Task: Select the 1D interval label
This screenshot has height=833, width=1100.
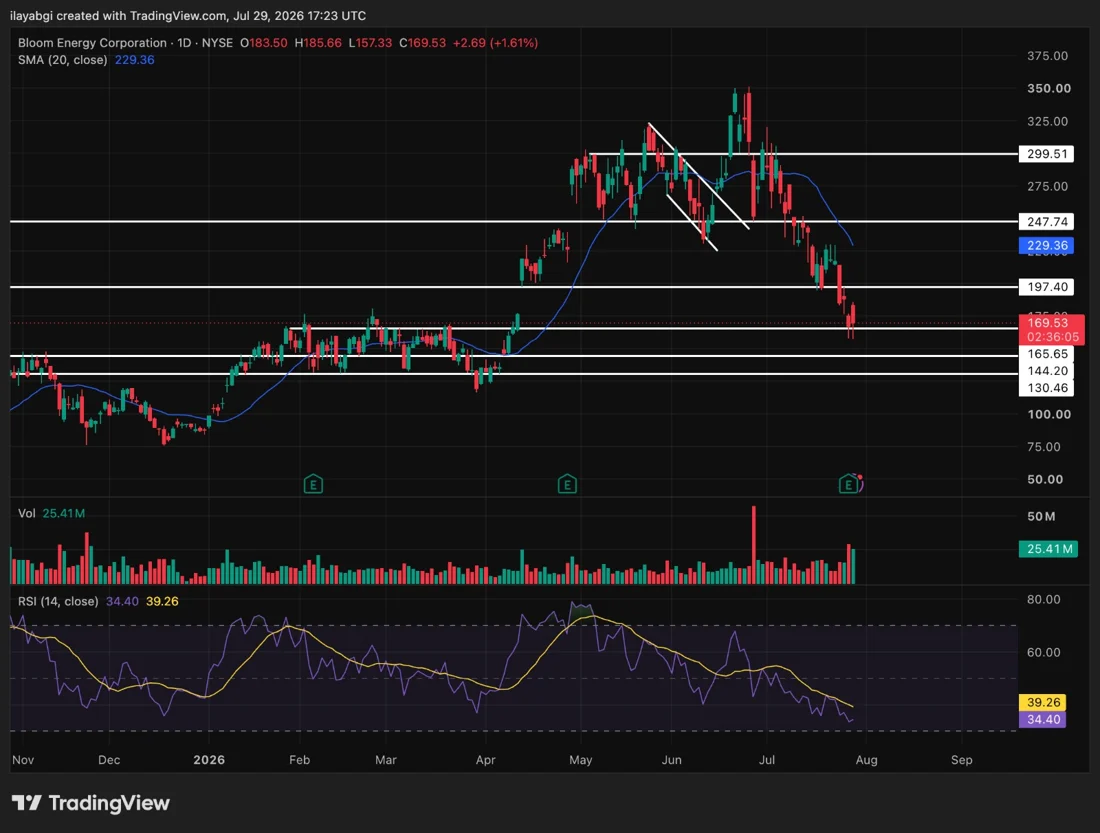Action: (x=185, y=43)
